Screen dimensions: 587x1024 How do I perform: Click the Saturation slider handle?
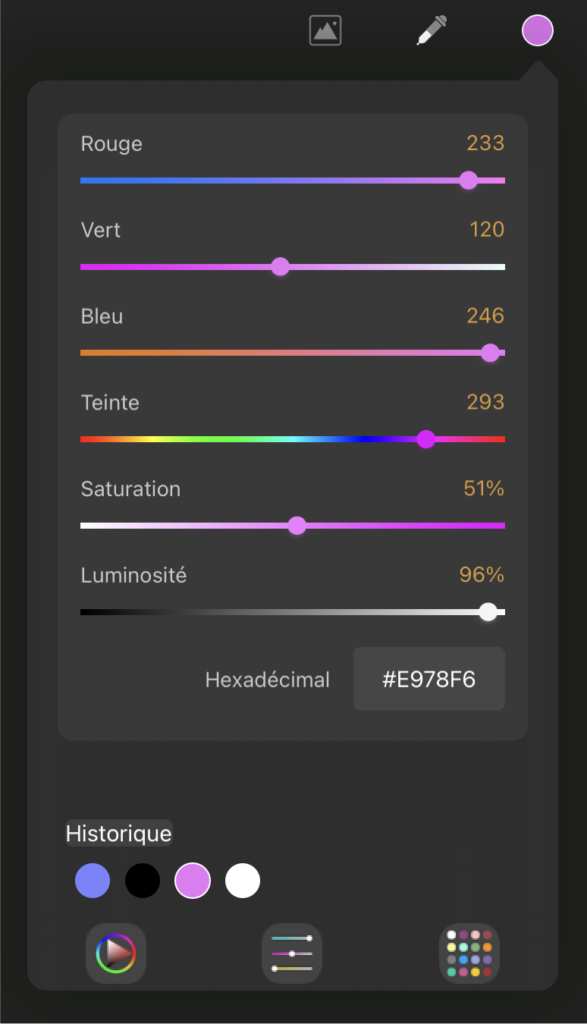[x=297, y=526]
